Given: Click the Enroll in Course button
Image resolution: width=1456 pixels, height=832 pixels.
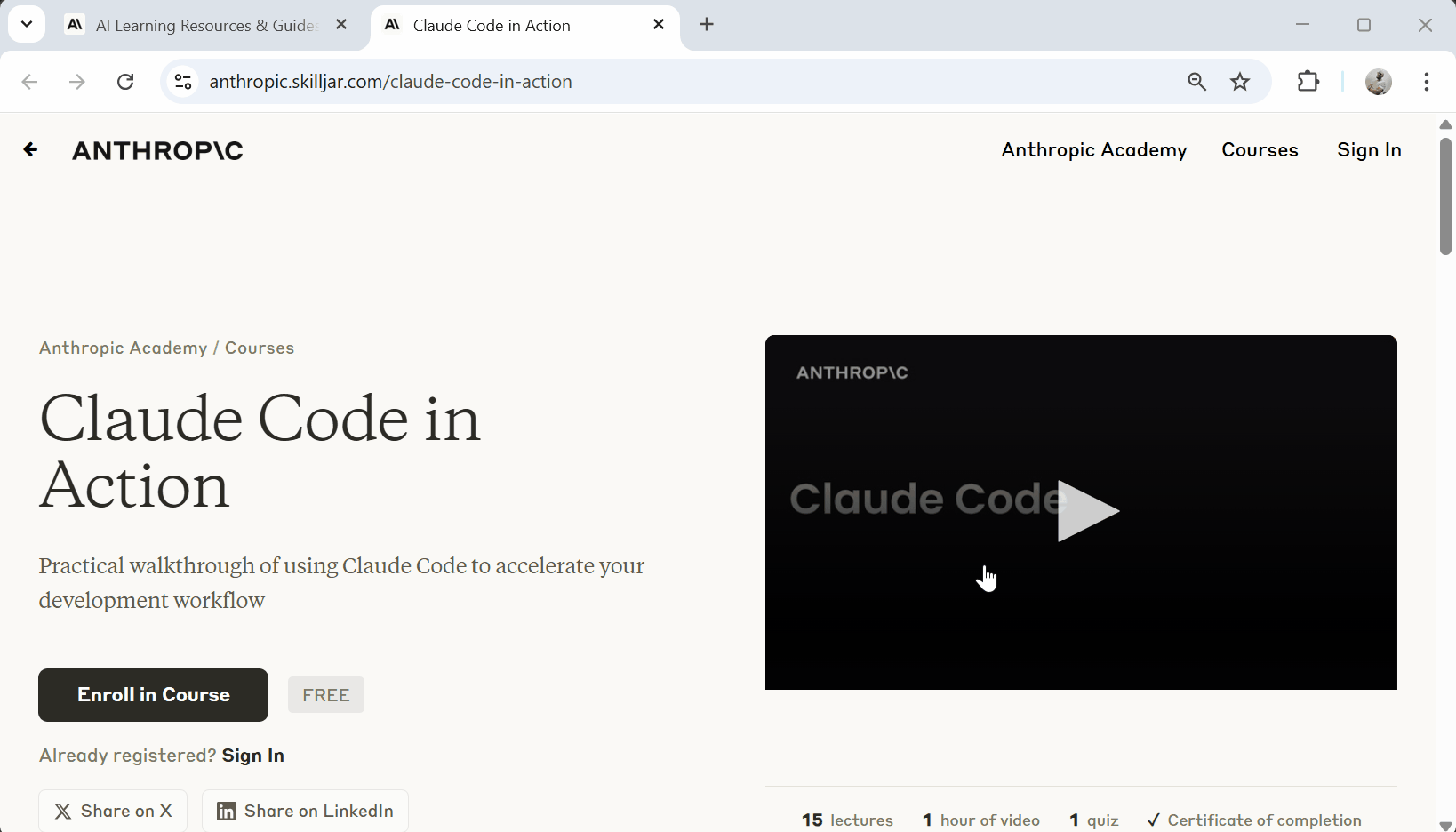Looking at the screenshot, I should (x=153, y=695).
